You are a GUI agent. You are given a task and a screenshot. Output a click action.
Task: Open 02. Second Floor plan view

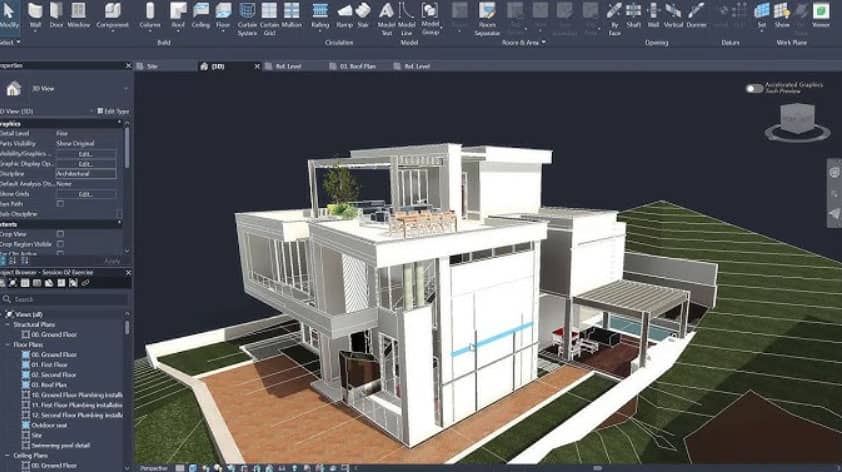pyautogui.click(x=54, y=375)
